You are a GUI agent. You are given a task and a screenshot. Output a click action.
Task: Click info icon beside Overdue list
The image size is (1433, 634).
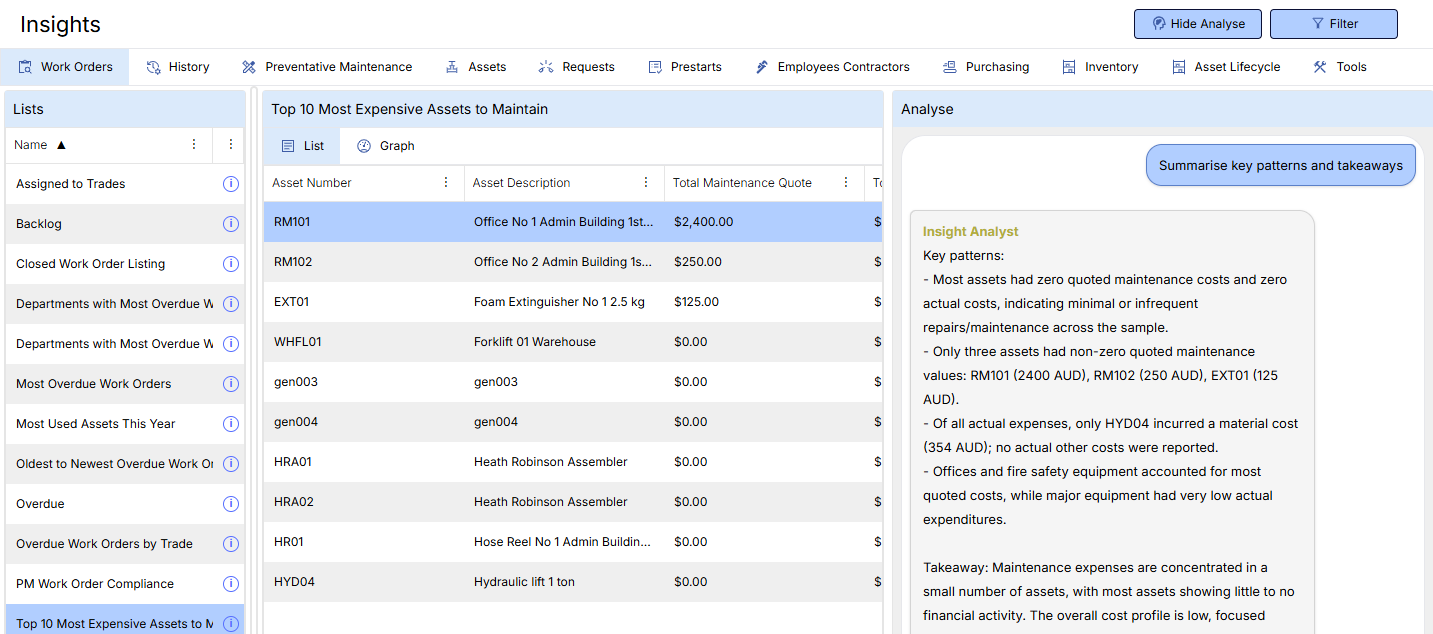tap(230, 504)
